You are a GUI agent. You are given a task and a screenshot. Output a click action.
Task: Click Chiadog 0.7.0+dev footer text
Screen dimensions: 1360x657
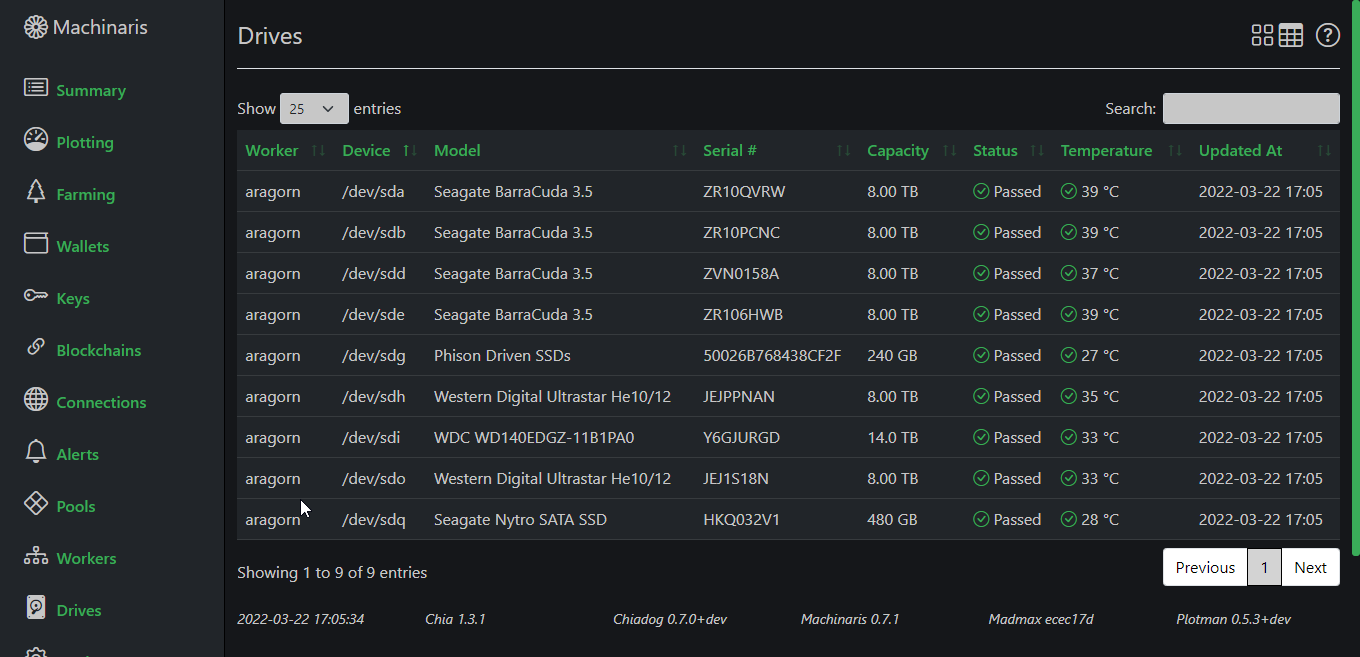670,619
